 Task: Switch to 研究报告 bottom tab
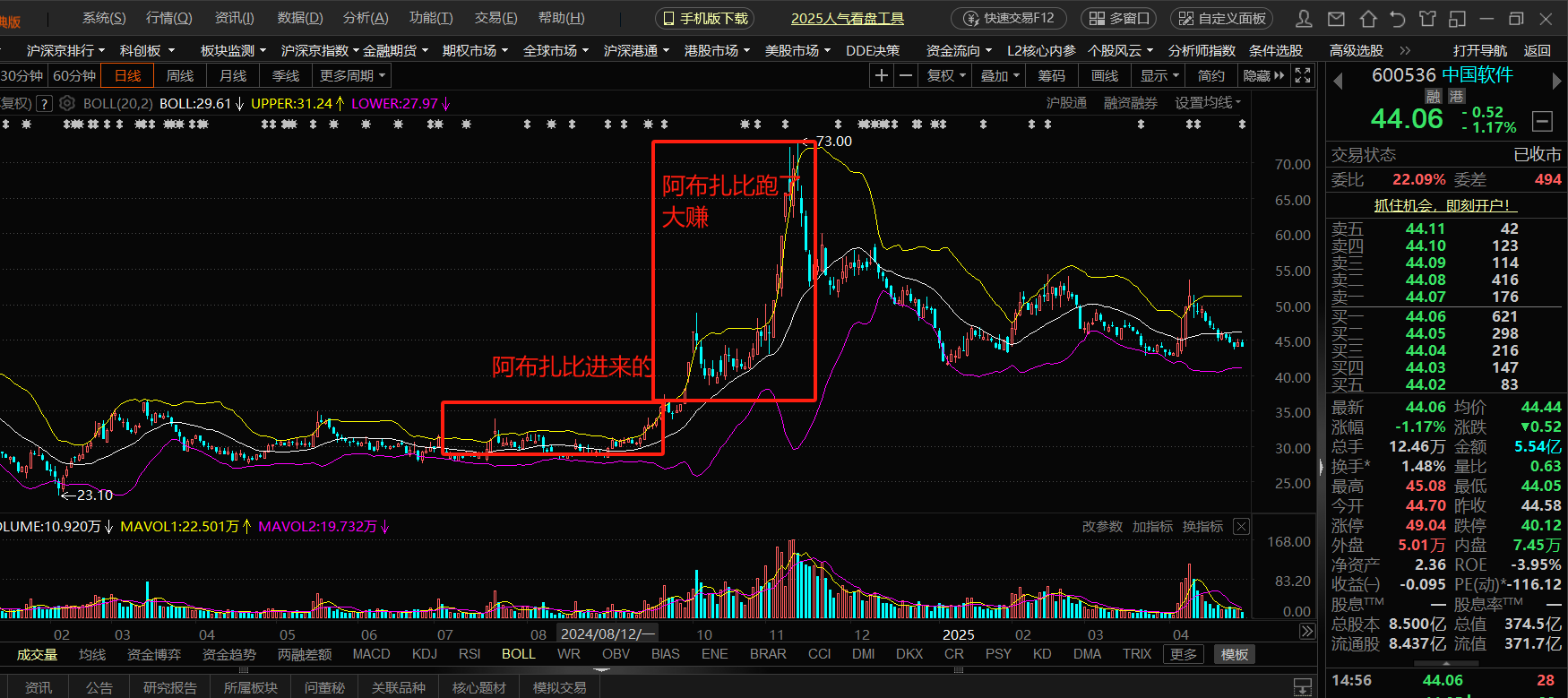coord(170,687)
